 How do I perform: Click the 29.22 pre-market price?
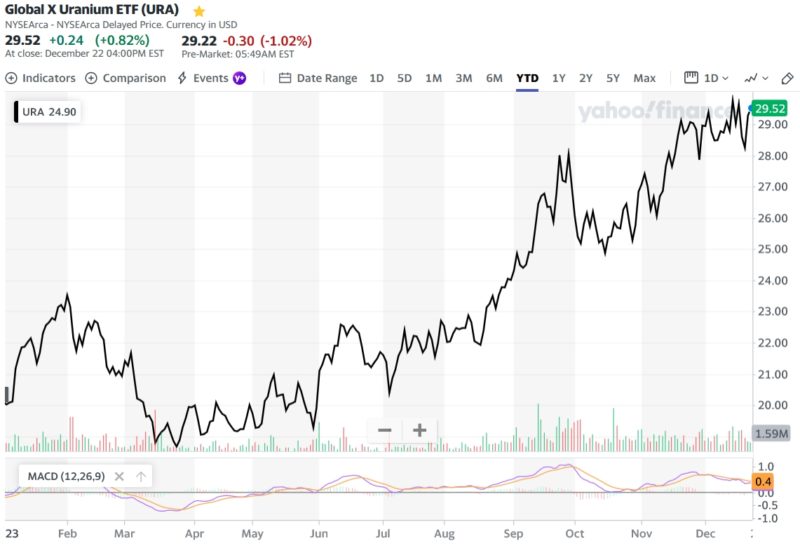(199, 41)
